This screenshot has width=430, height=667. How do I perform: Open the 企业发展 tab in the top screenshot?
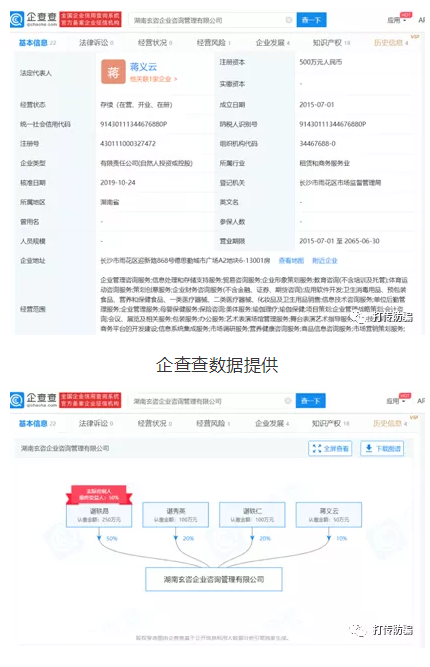272,43
